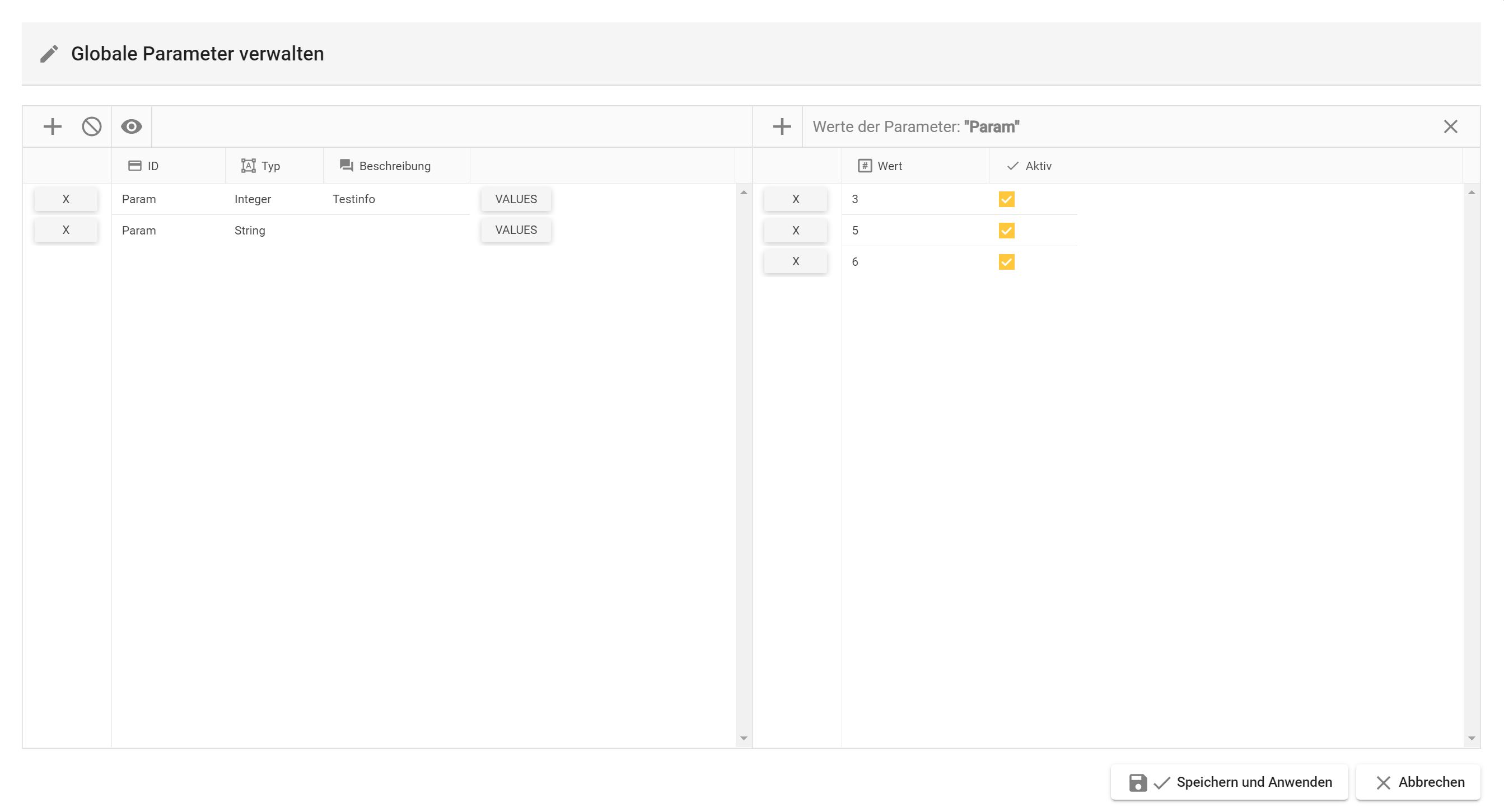Edit the Testinfo description cell
The width and height of the screenshot is (1504, 812).
pos(396,199)
